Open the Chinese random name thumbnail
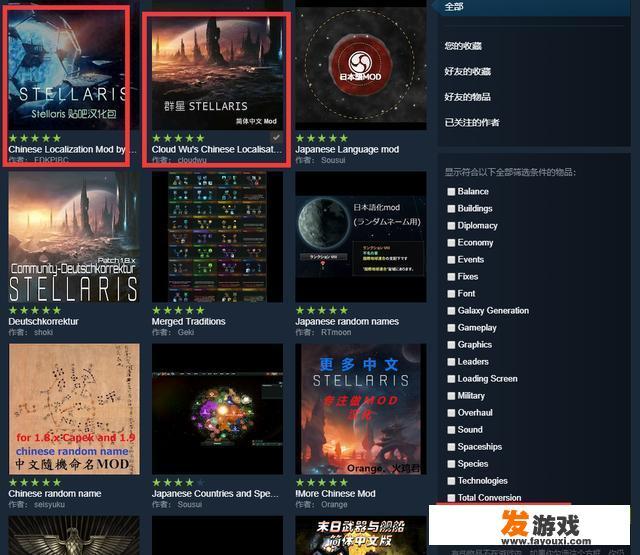 [74, 409]
